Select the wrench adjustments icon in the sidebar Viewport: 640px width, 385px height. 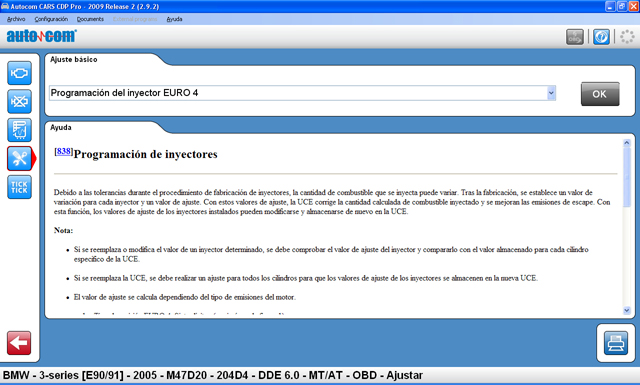pos(19,158)
